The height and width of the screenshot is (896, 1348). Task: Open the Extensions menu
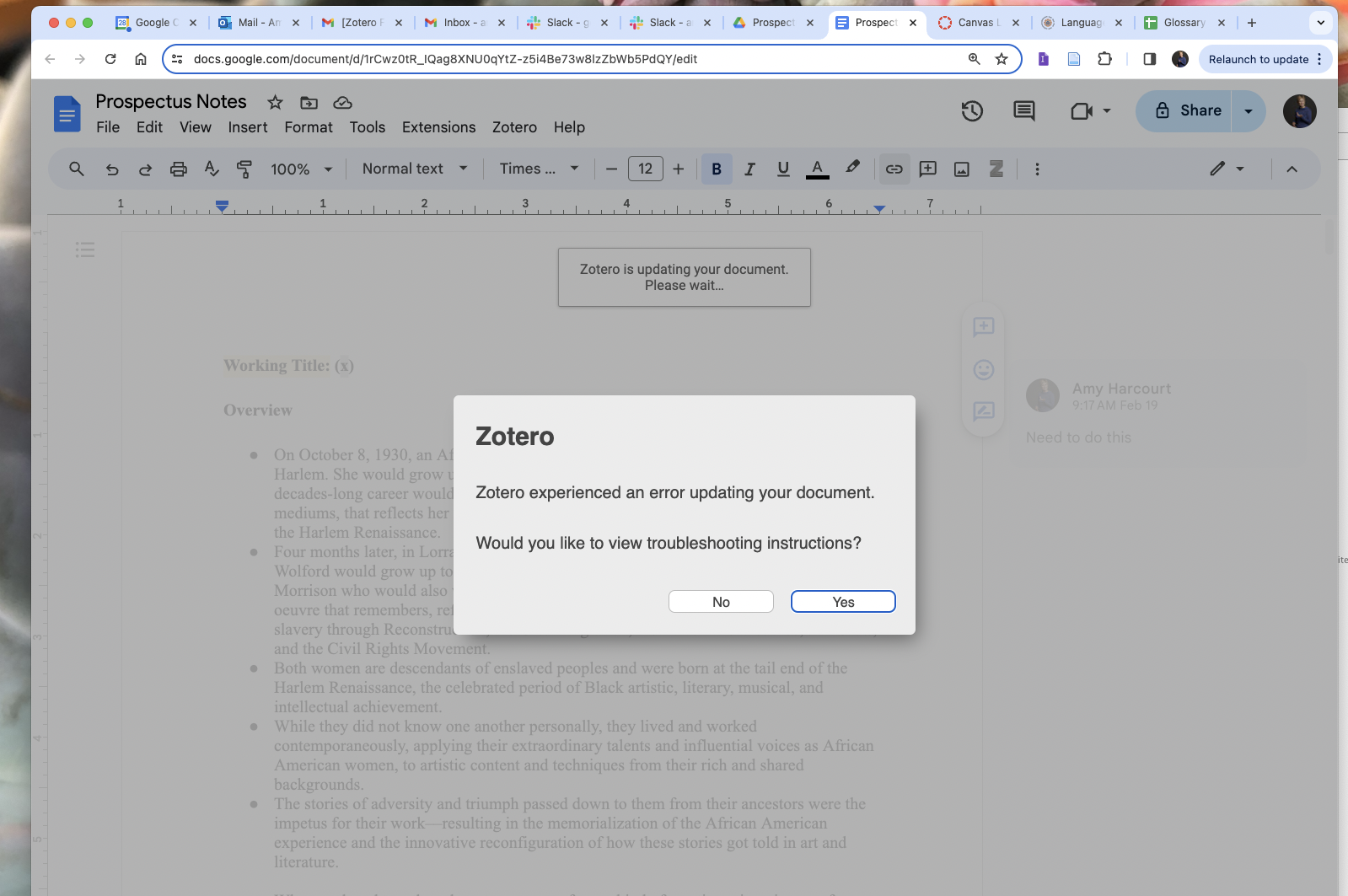click(x=438, y=127)
